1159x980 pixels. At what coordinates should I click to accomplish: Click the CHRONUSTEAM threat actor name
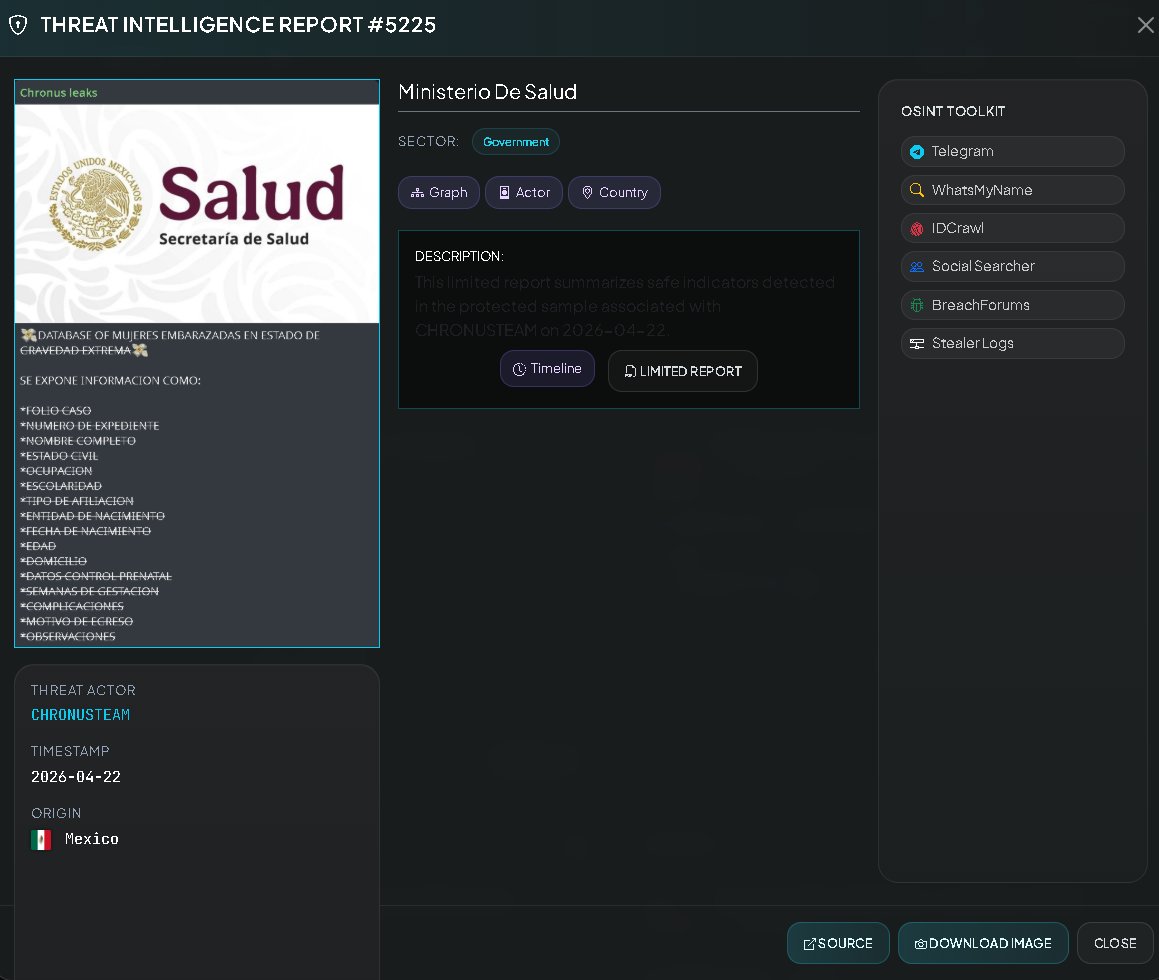click(x=81, y=715)
